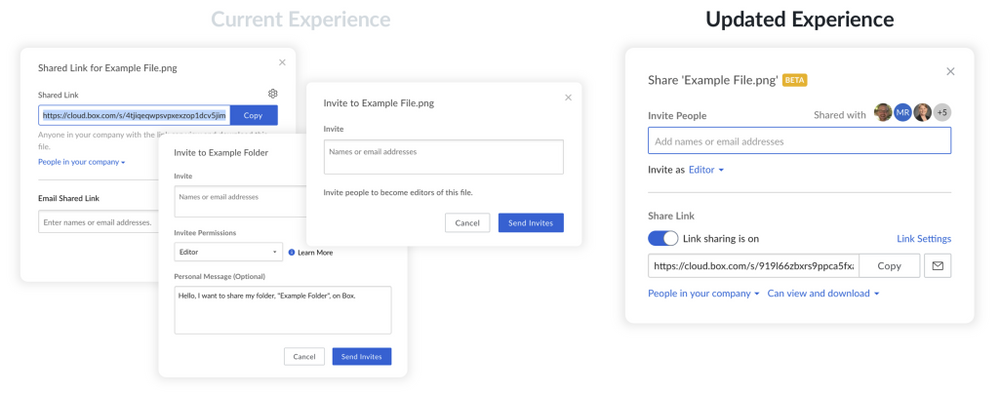The image size is (999, 395).
Task: Click the third collaborator photo avatar
Action: pyautogui.click(x=923, y=113)
